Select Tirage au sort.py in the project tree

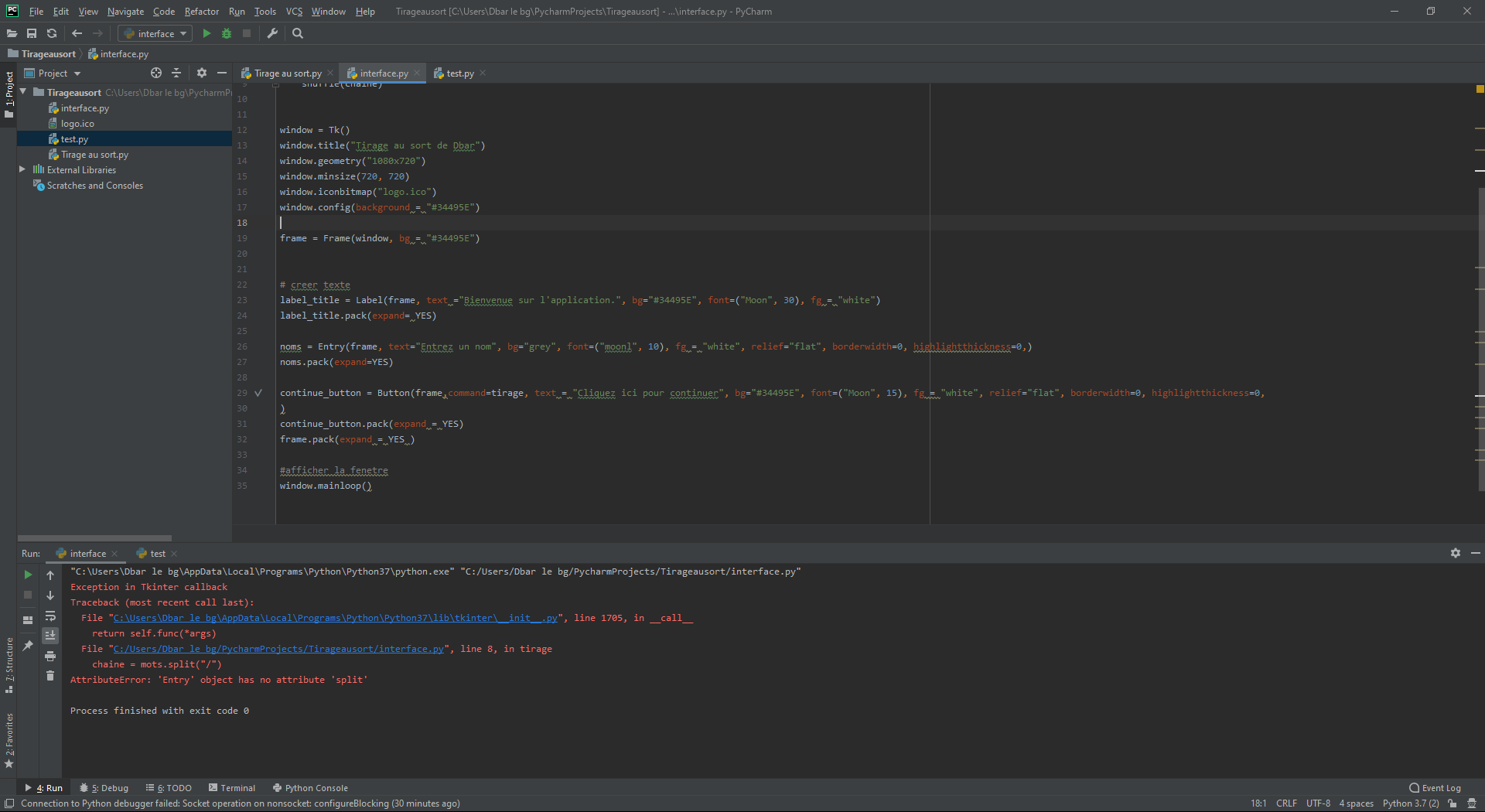coord(94,155)
